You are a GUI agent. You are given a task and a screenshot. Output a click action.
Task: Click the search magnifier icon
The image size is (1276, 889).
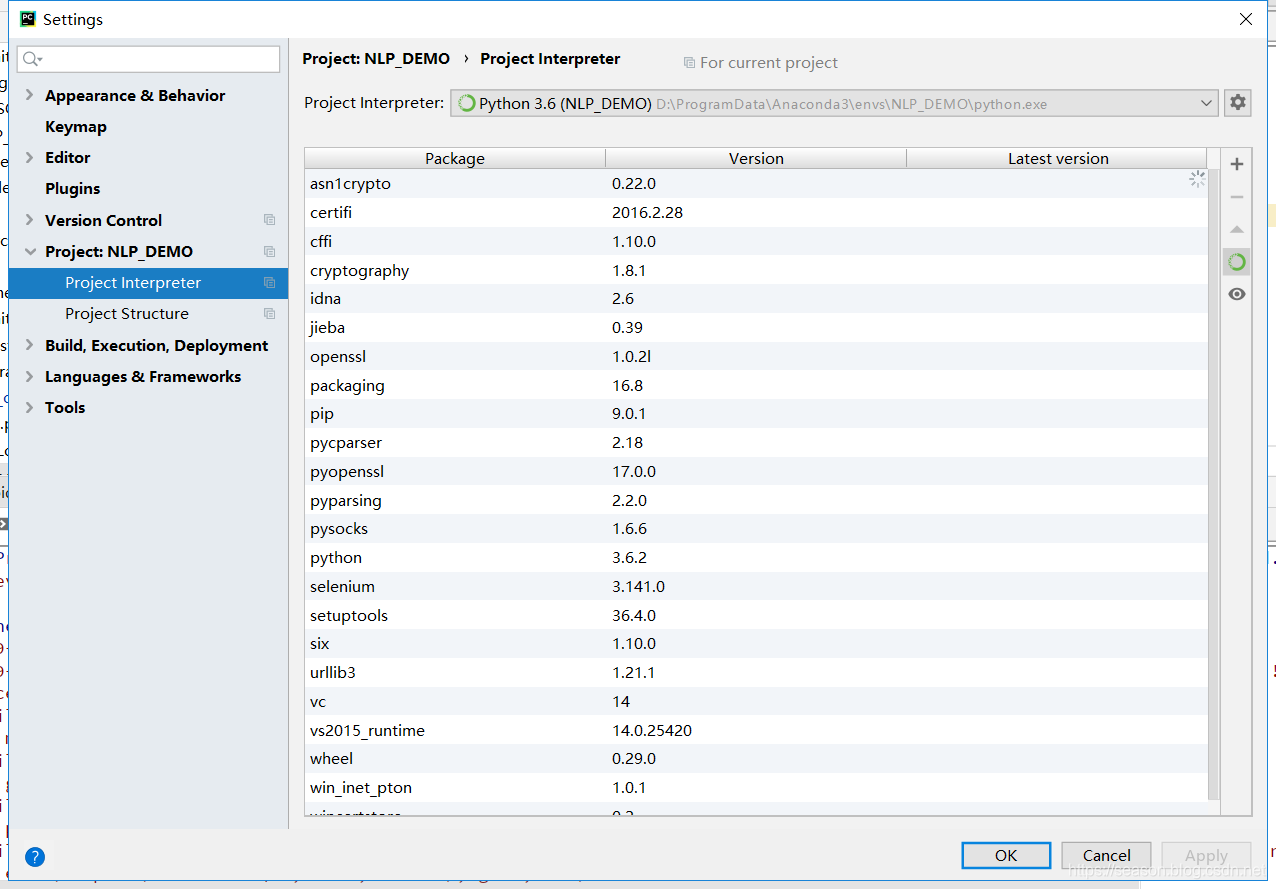coord(32,59)
